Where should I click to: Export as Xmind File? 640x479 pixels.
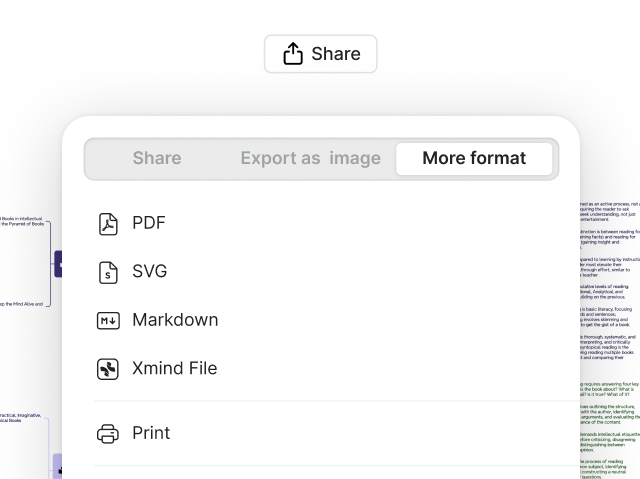tap(174, 368)
